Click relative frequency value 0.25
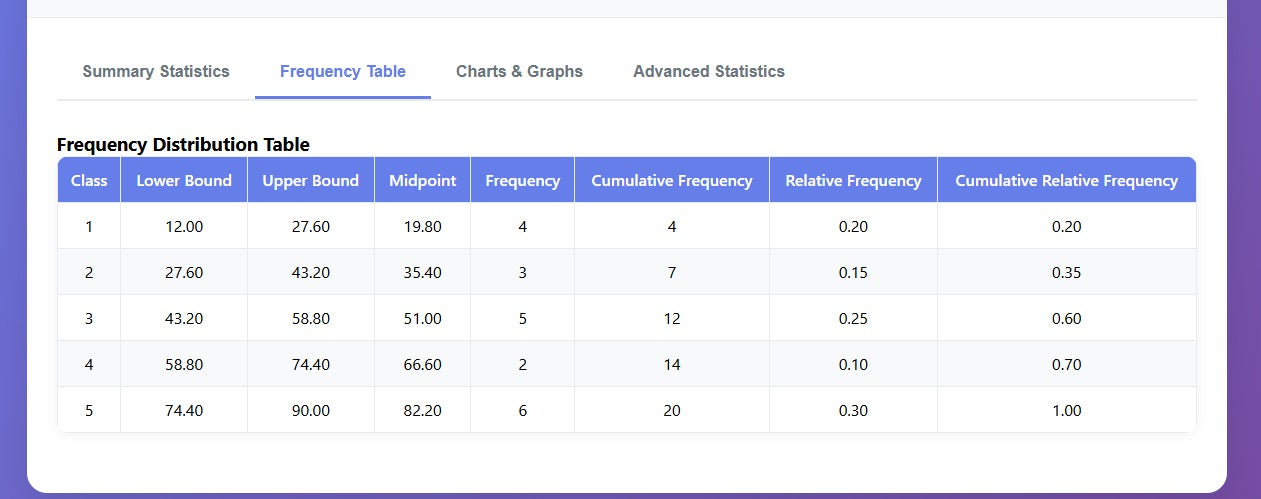The image size is (1261, 499). (x=854, y=319)
